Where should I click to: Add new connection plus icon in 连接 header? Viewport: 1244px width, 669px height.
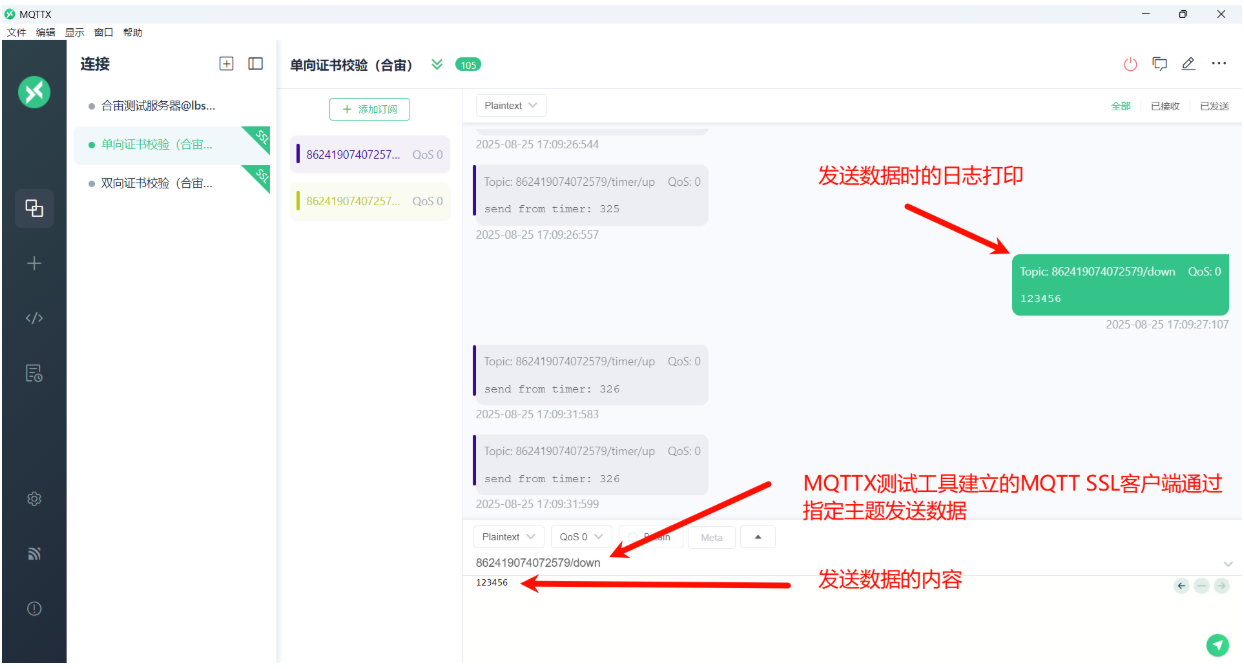226,63
